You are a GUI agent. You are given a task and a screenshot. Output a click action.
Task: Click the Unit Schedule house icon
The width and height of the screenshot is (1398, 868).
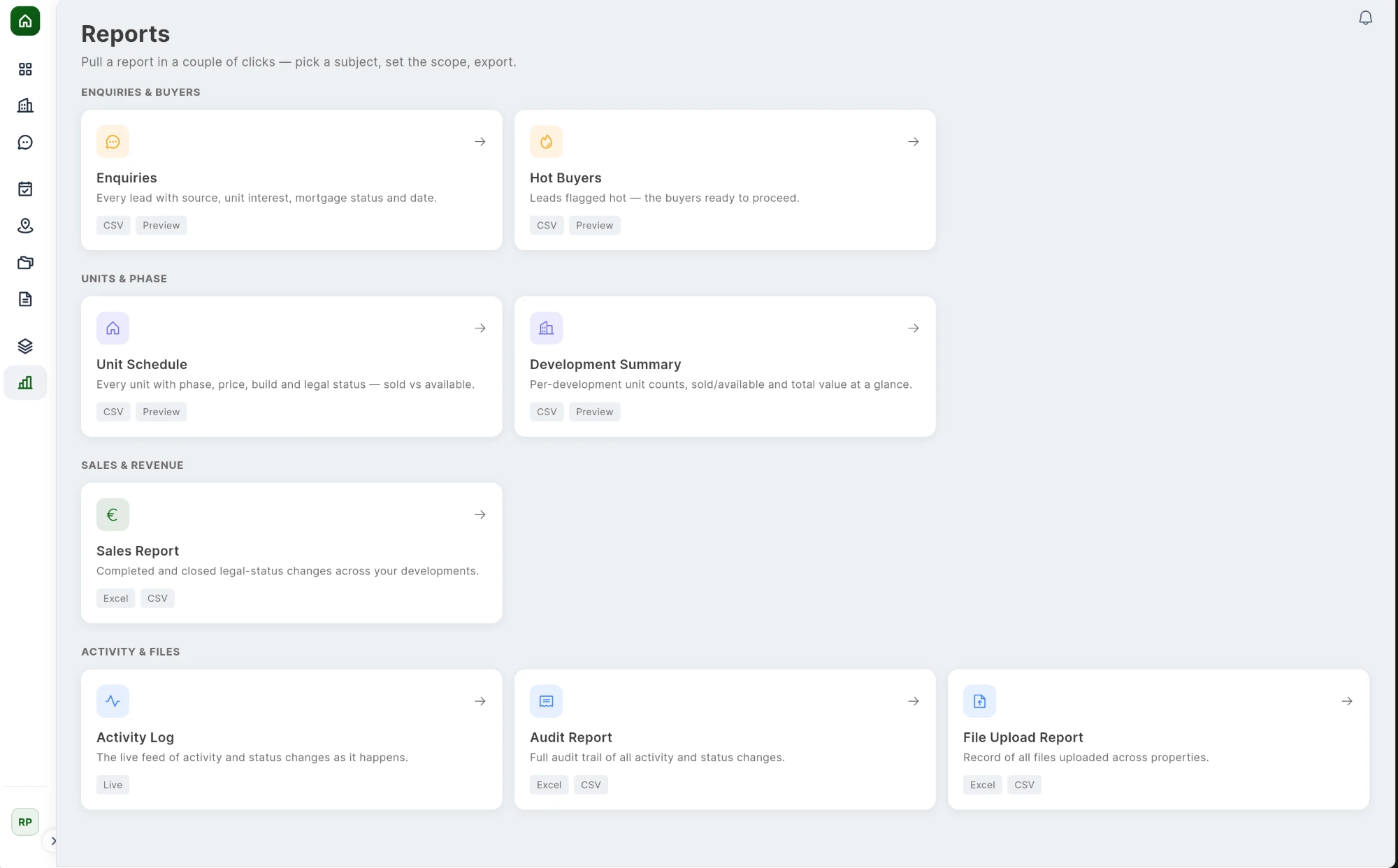click(113, 328)
